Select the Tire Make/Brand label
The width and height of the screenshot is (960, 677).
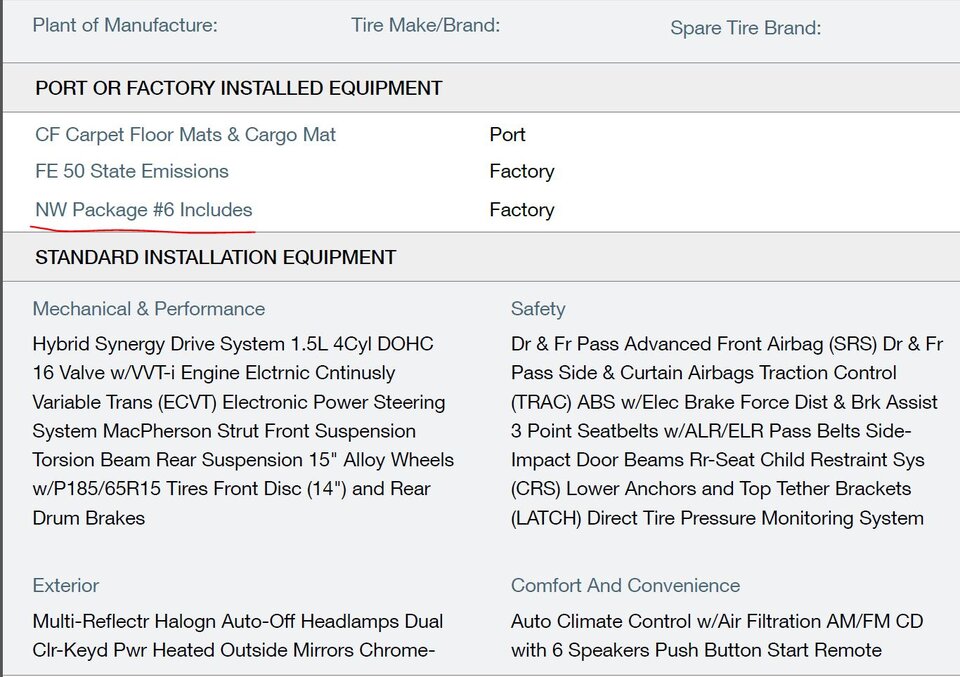point(425,25)
